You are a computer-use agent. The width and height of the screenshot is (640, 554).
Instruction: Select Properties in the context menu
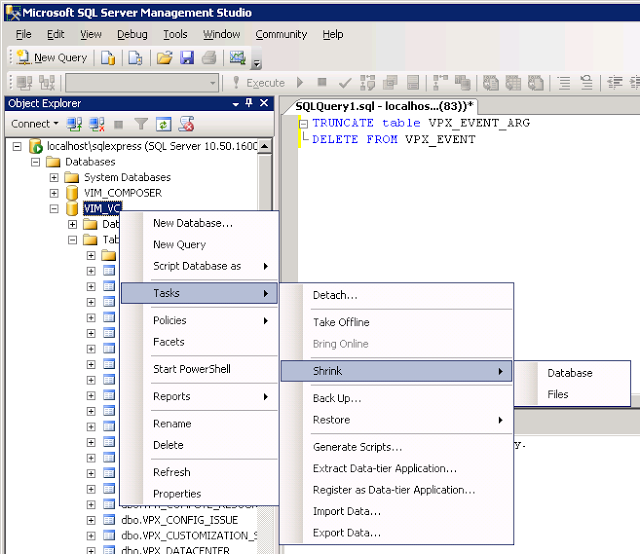pyautogui.click(x=177, y=494)
